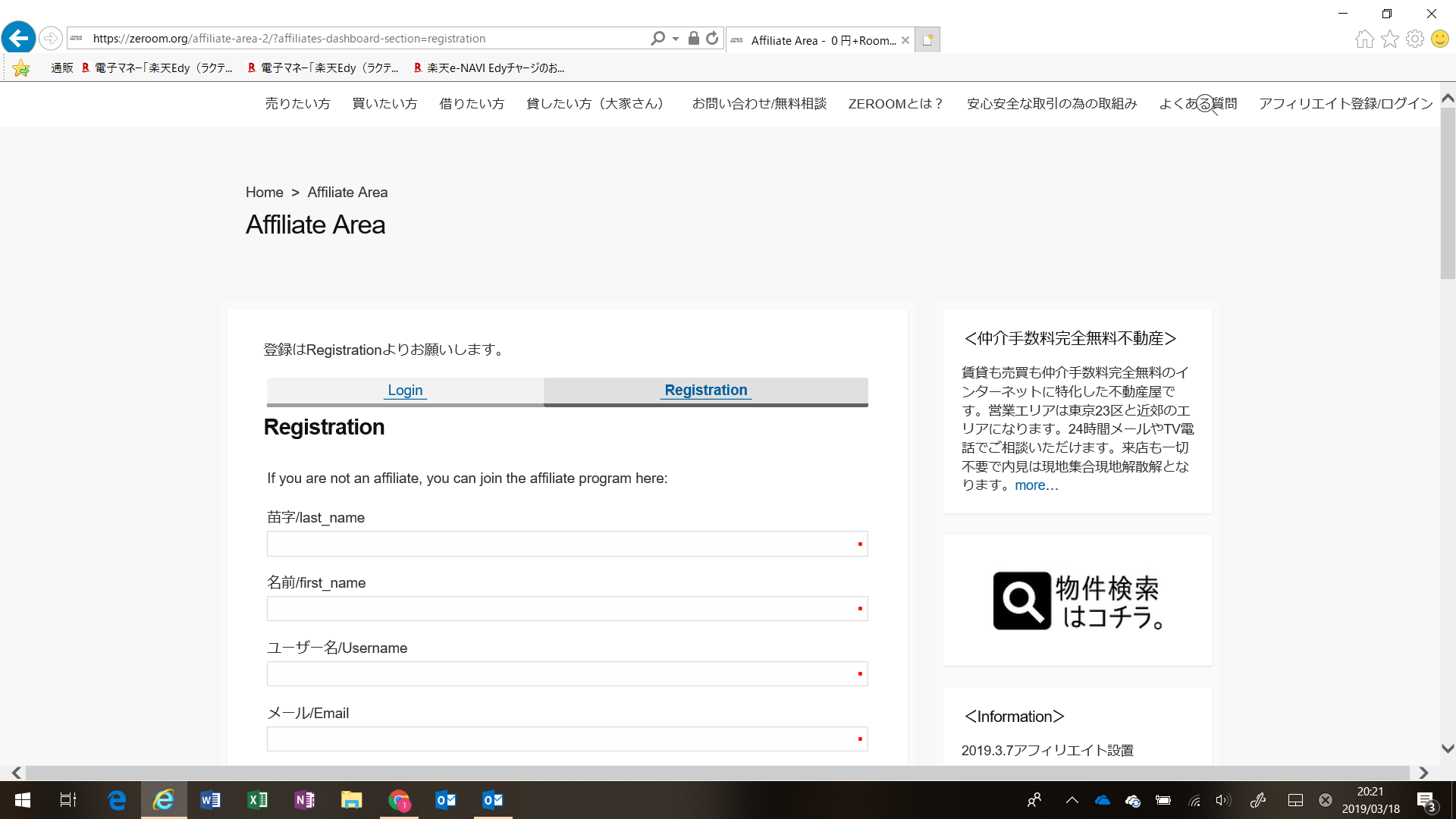
Task: Open the お問い合わせ/無料相談 menu item
Action: coord(759,104)
